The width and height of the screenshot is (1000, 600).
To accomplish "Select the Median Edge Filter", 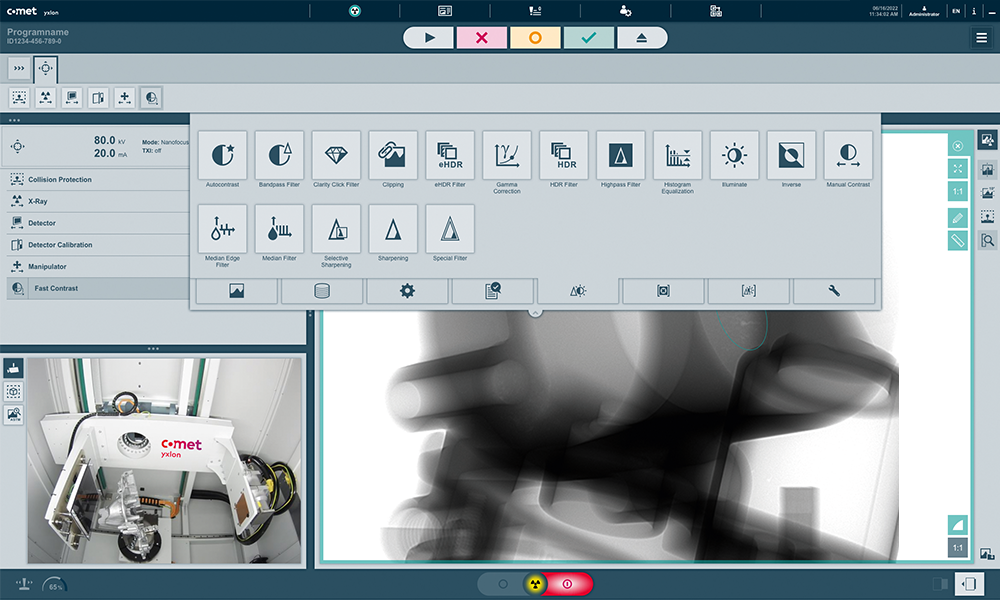I will 222,229.
